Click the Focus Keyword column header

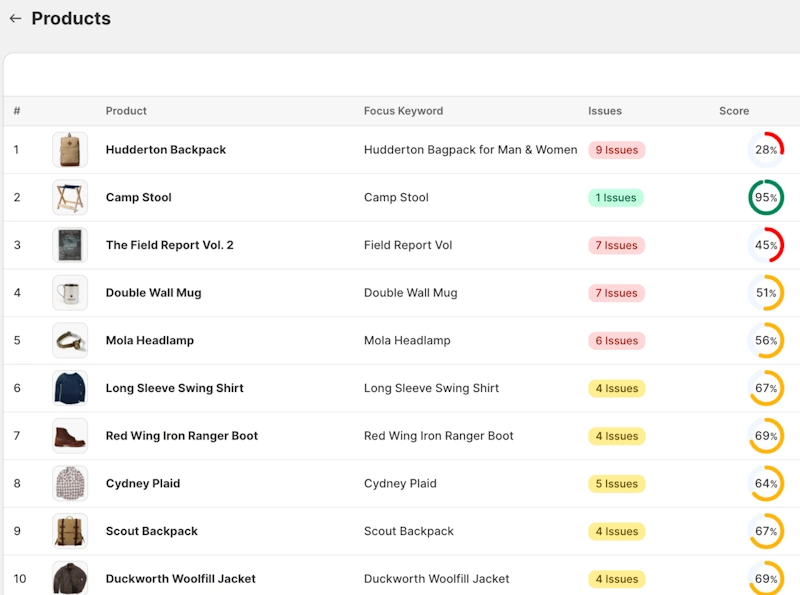point(403,111)
